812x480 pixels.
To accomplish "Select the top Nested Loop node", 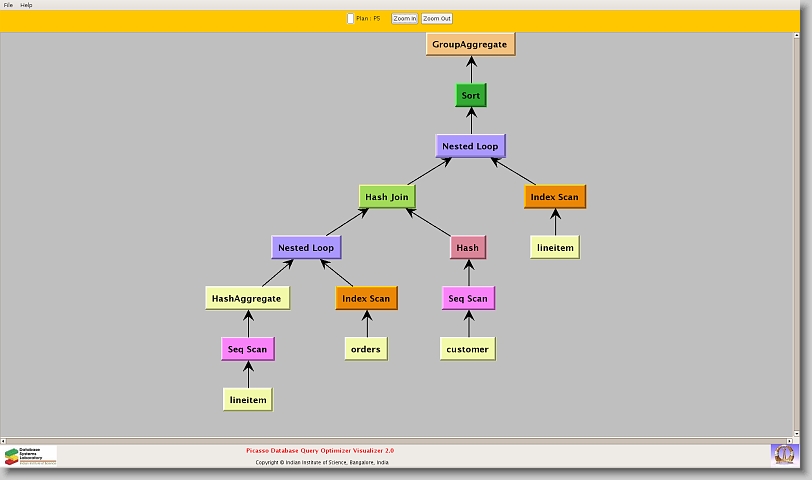I will coord(470,146).
